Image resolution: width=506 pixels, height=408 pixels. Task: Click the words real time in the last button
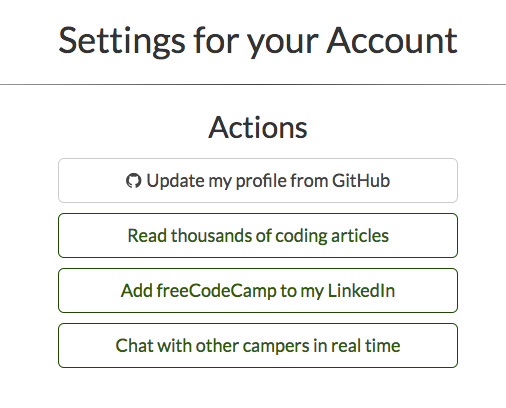click(x=366, y=345)
